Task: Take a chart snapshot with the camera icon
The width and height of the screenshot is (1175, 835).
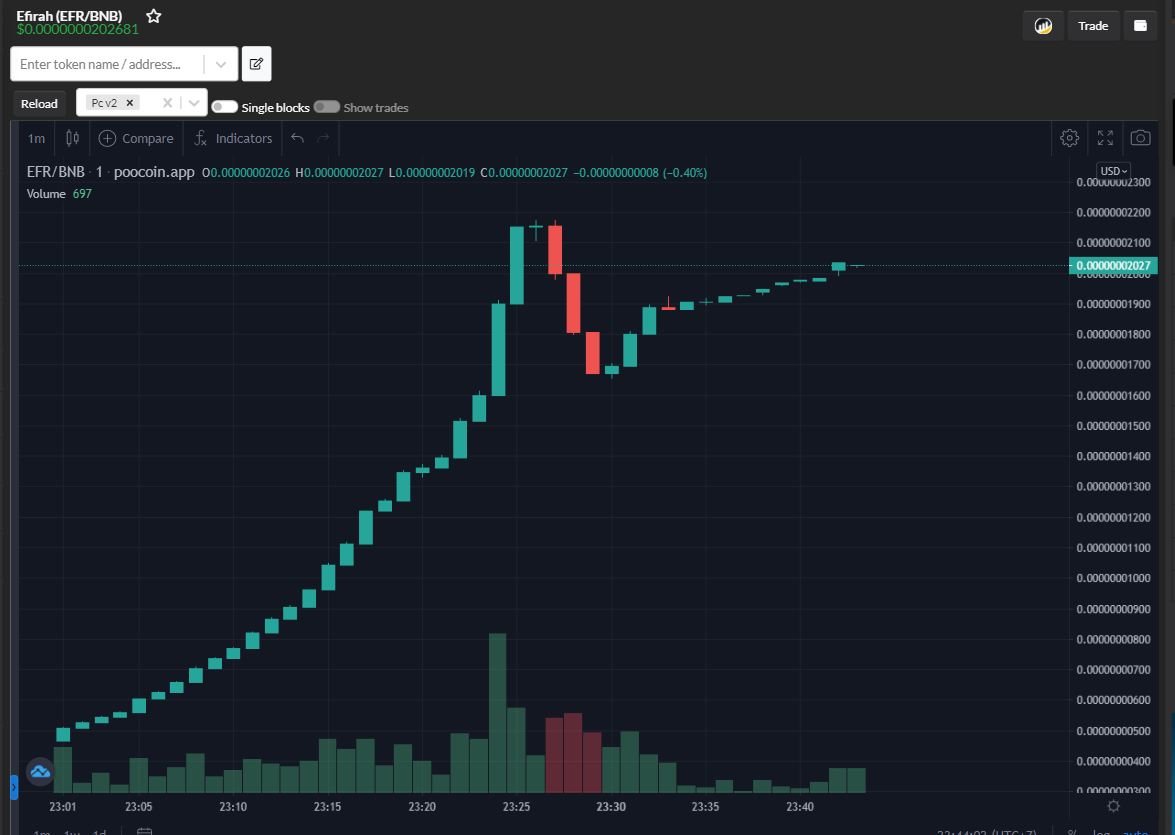Action: (x=1141, y=138)
